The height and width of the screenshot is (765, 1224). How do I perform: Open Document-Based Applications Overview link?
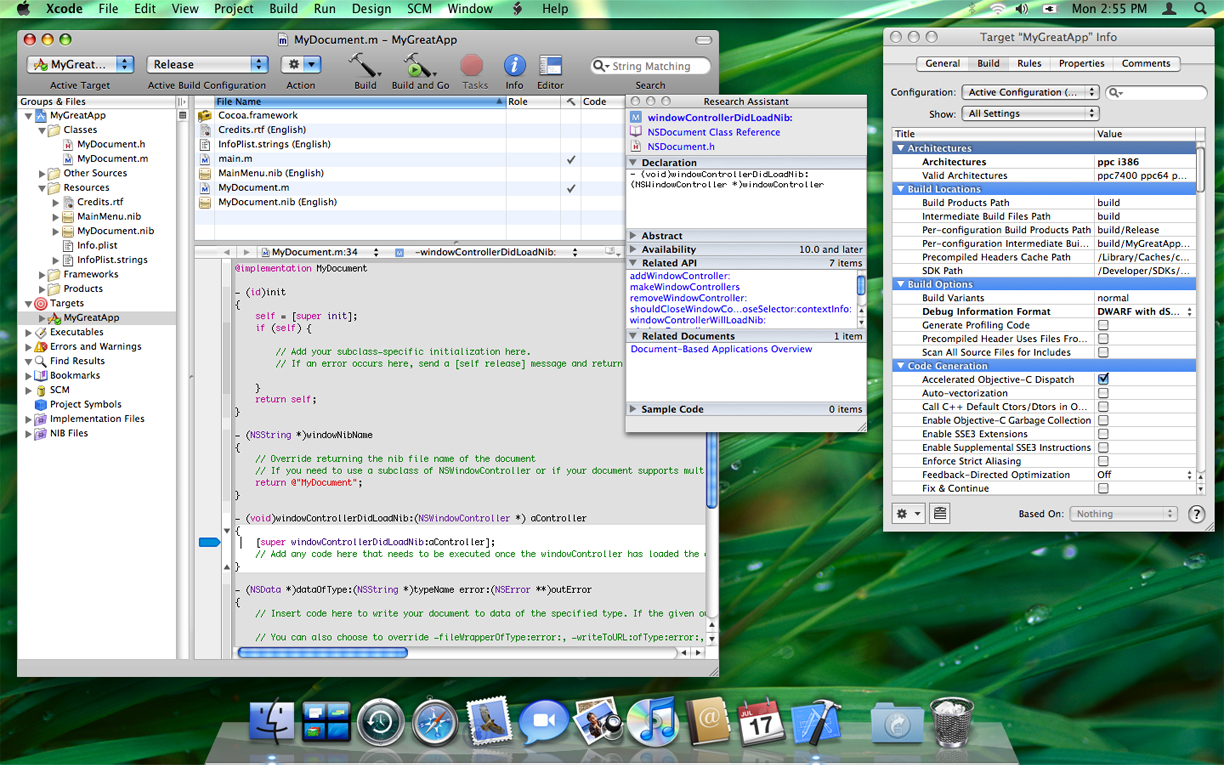(721, 349)
